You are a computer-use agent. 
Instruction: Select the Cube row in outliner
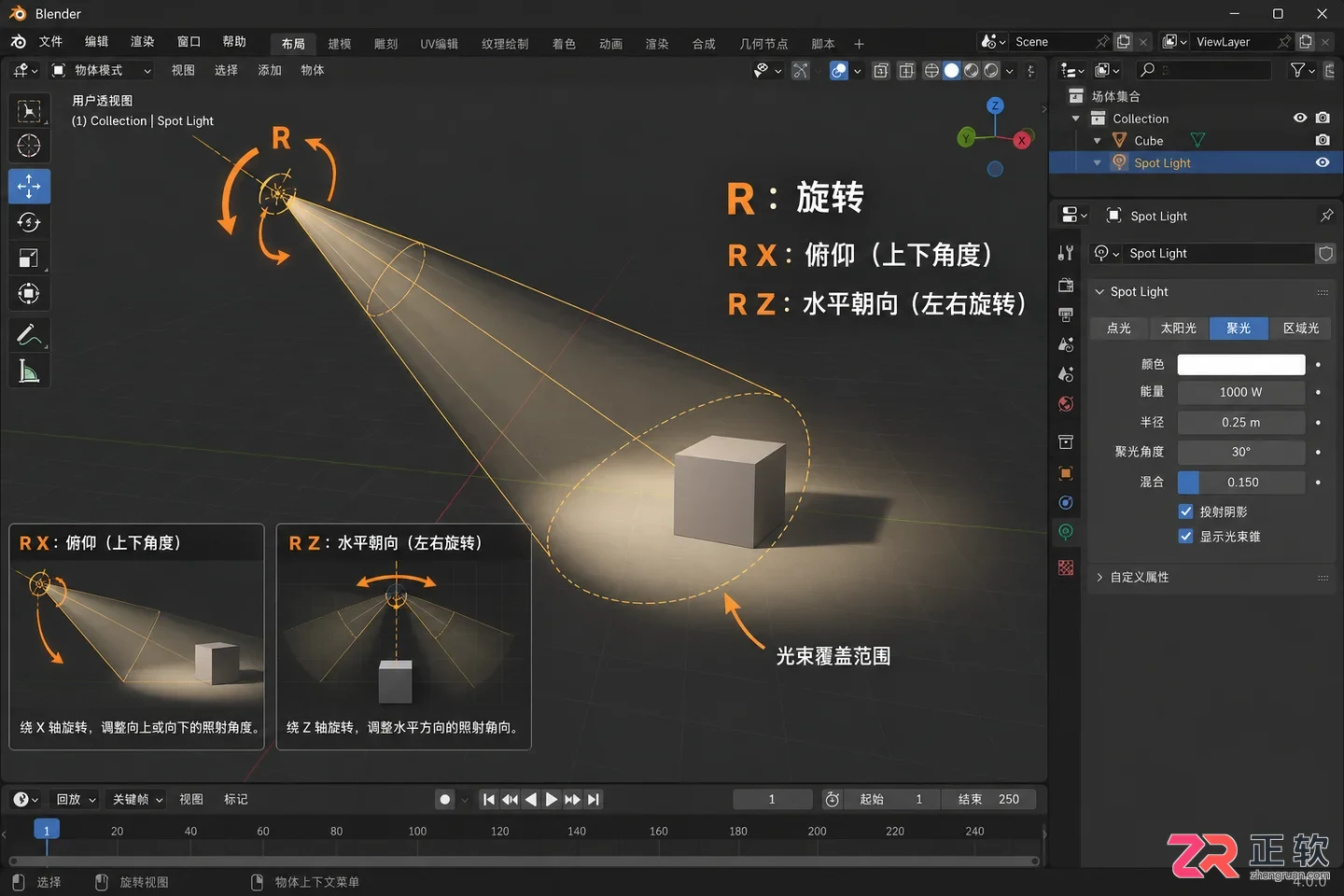point(1195,140)
